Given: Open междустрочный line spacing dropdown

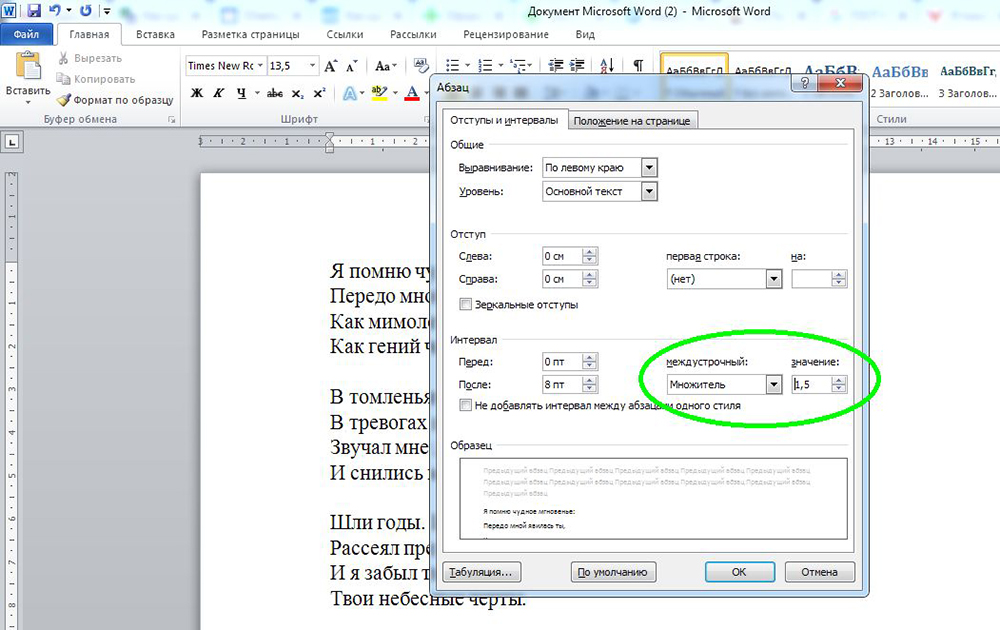Looking at the screenshot, I should (774, 385).
